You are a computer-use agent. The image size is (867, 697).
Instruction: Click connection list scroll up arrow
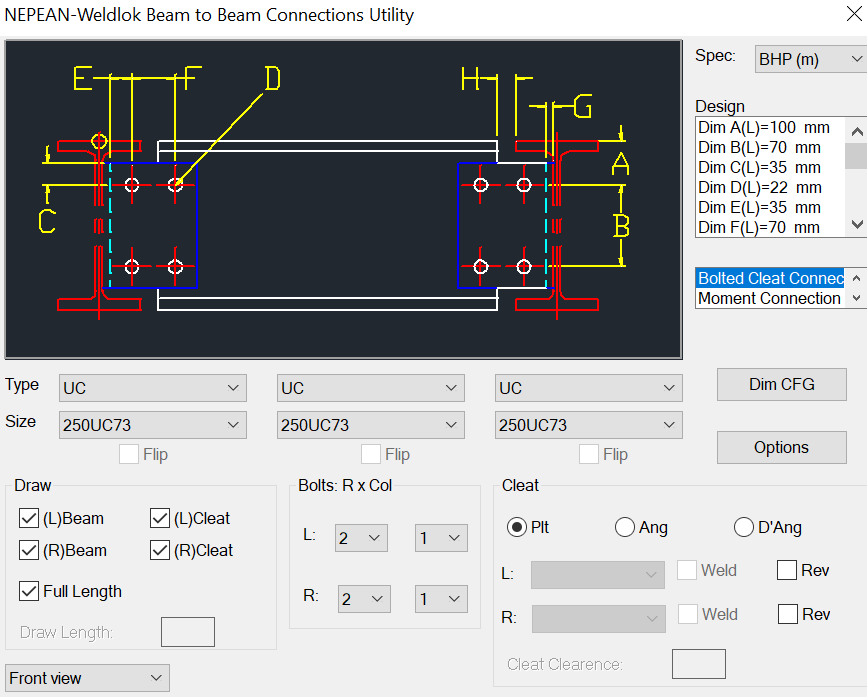click(856, 278)
